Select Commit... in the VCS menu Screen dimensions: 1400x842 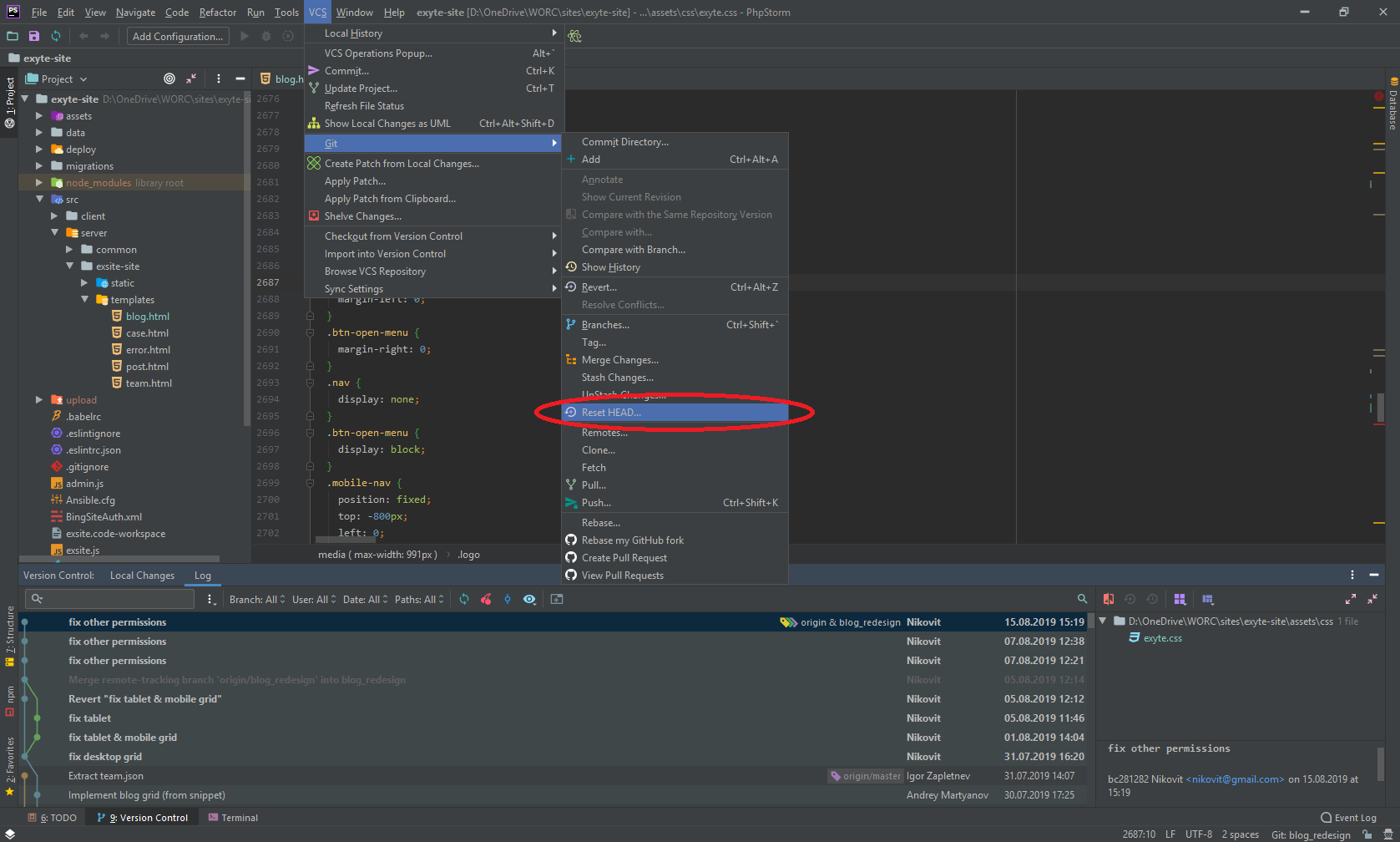pos(433,71)
